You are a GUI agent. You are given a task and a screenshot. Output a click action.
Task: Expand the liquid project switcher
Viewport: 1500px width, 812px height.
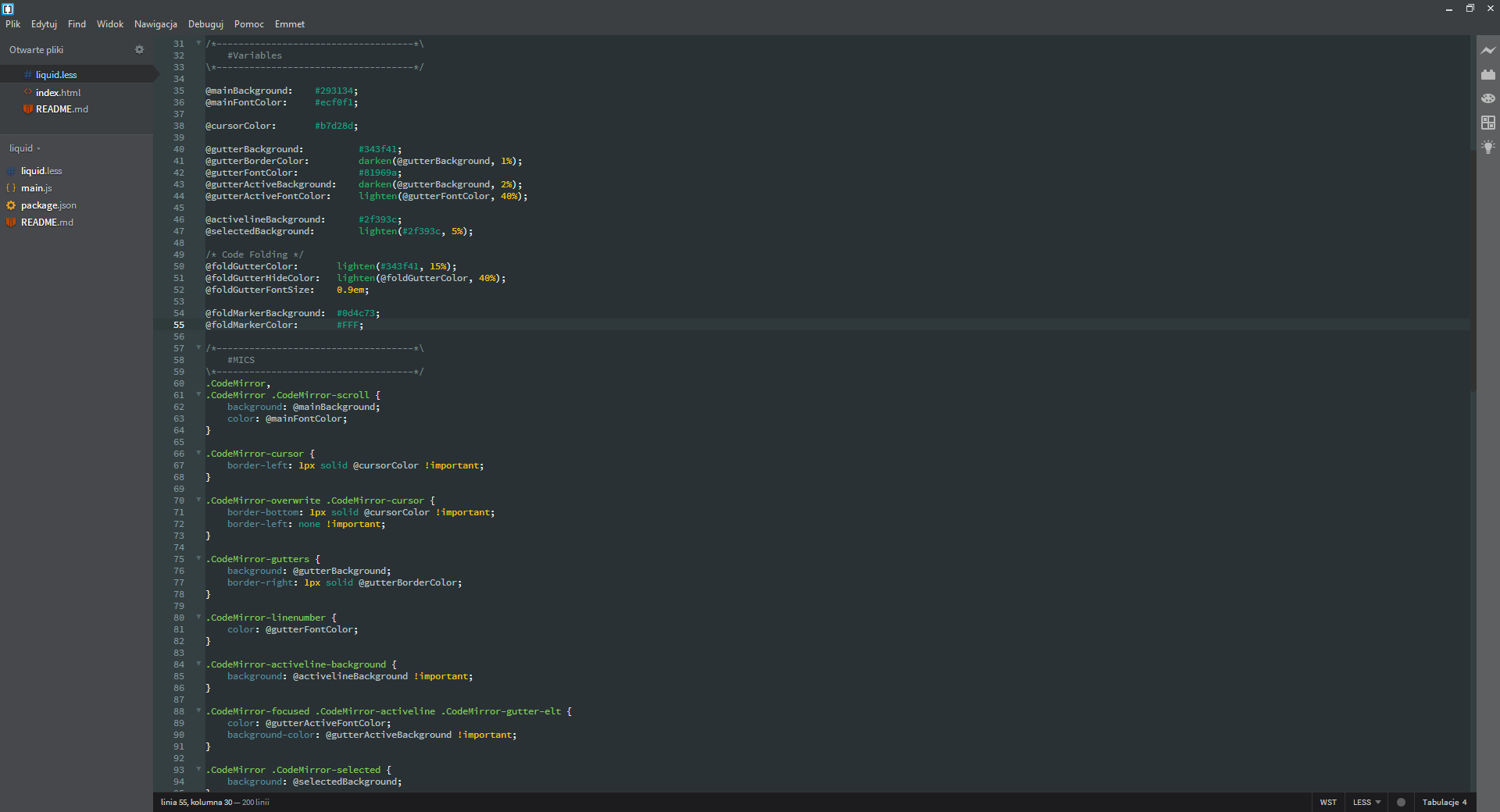[x=25, y=148]
